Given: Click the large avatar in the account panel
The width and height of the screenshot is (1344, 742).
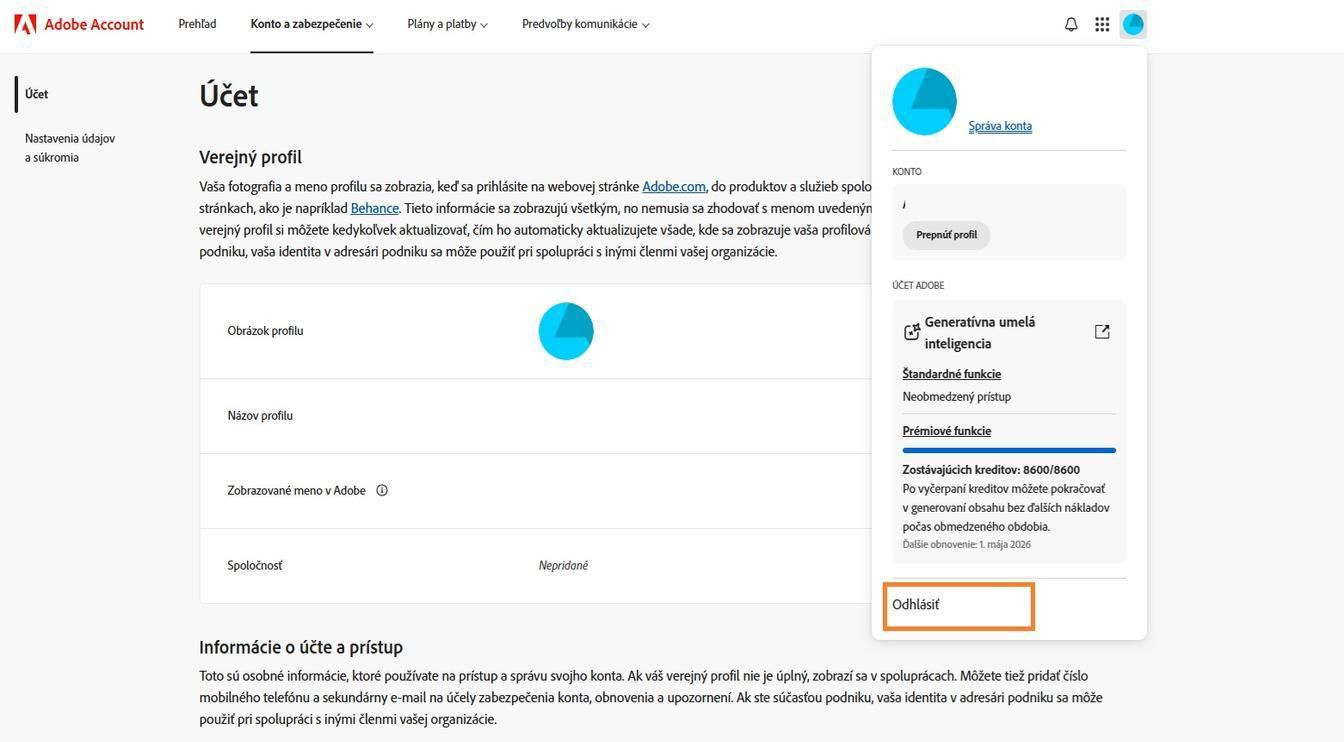Looking at the screenshot, I should point(924,101).
